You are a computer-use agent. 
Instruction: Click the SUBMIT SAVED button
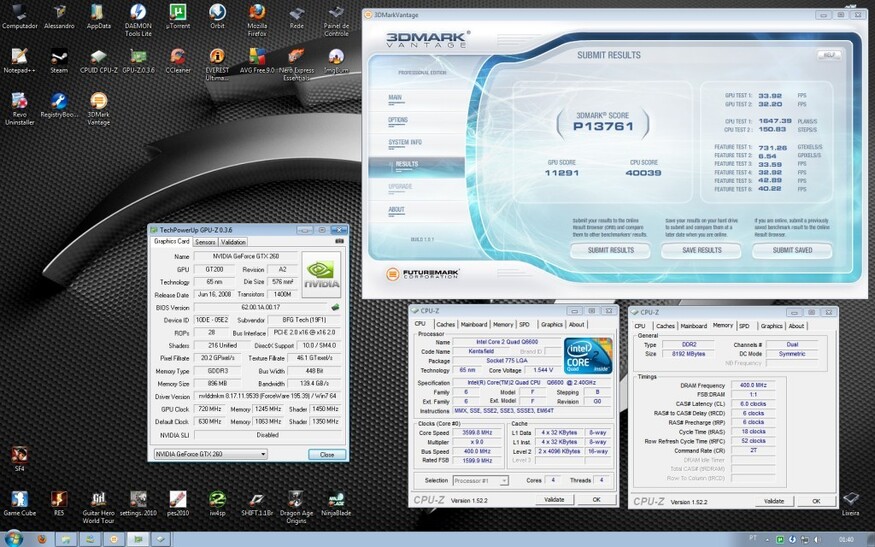pyautogui.click(x=792, y=251)
